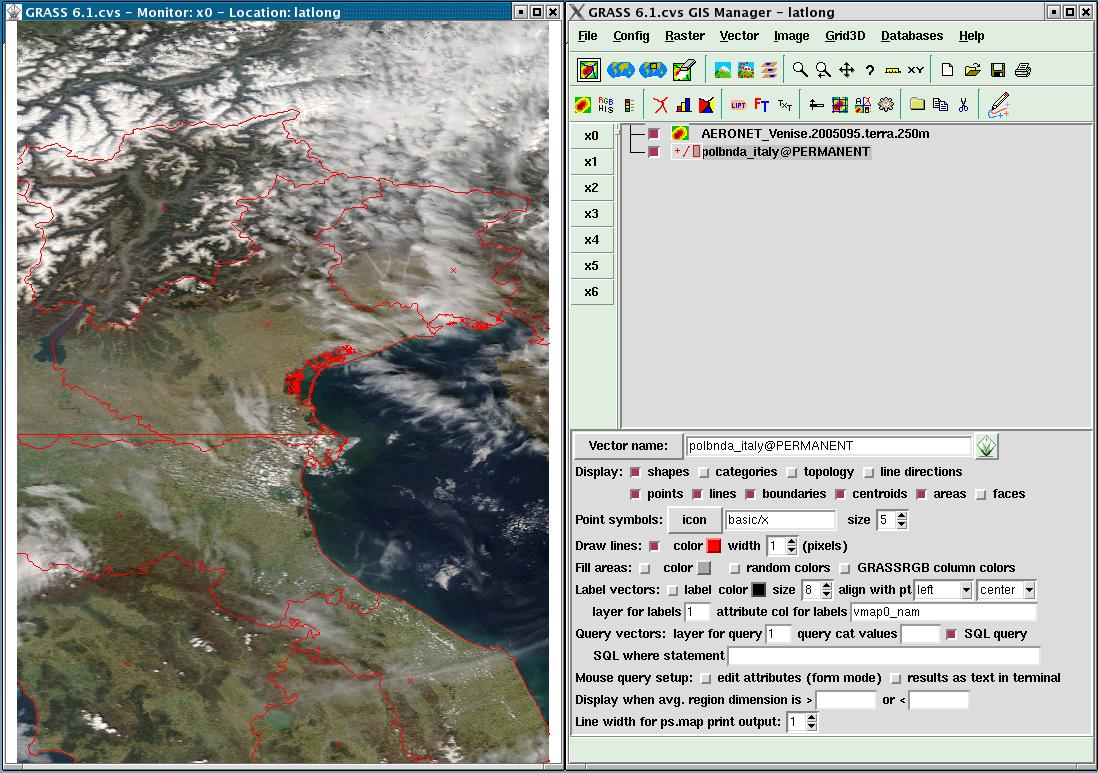Click the Print printer icon
This screenshot has width=1098, height=773.
pos(1022,70)
